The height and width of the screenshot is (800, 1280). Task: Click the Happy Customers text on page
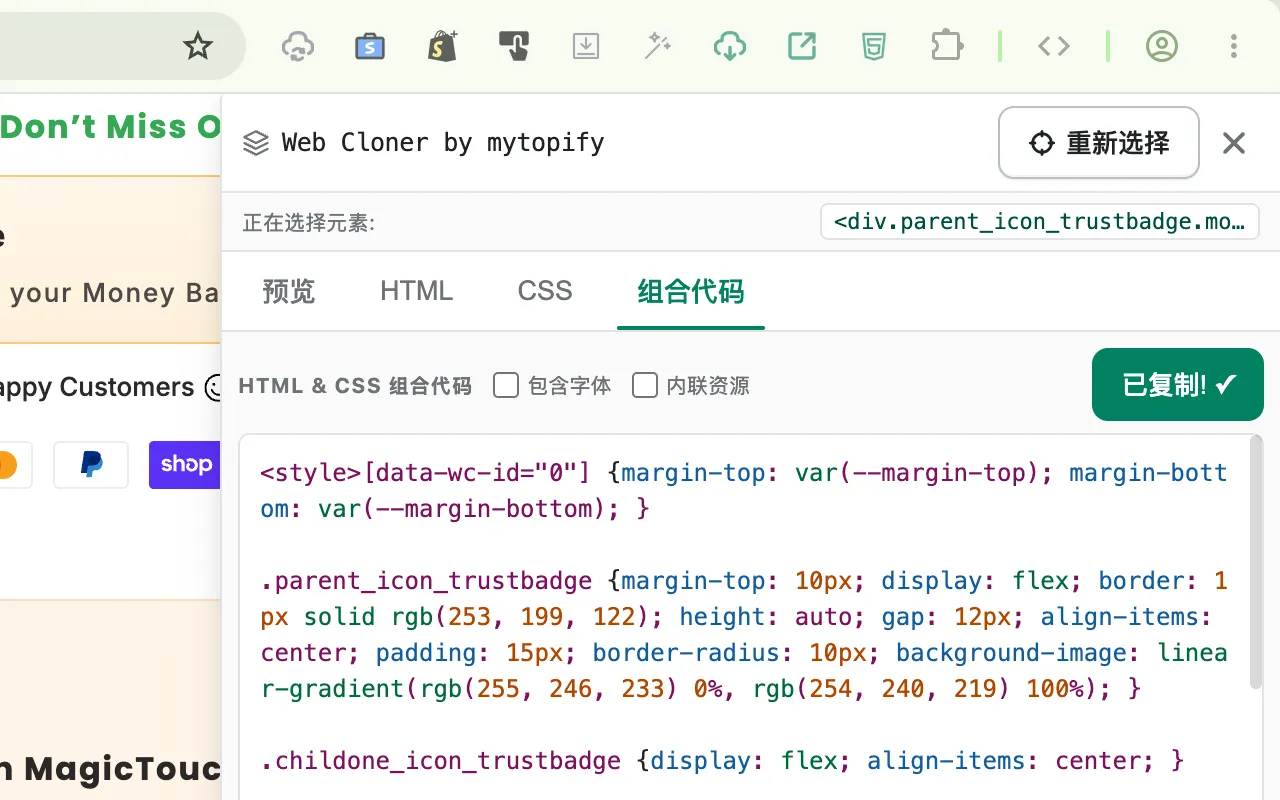(x=97, y=388)
